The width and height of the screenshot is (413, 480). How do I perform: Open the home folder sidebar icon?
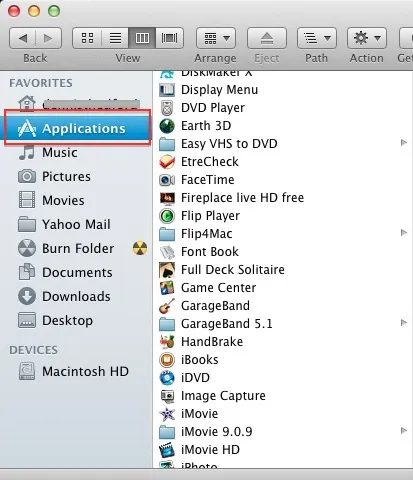click(x=27, y=103)
